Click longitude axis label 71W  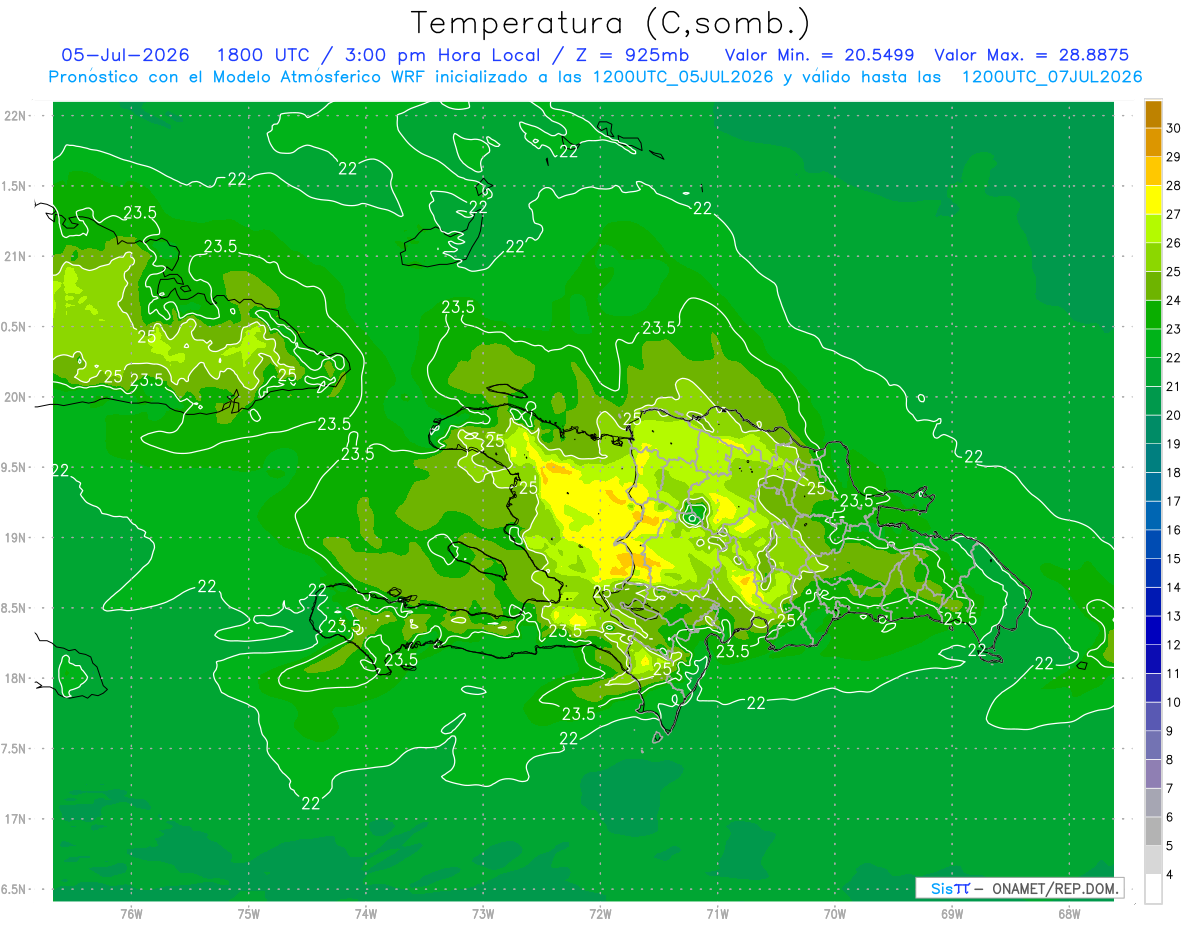717,914
